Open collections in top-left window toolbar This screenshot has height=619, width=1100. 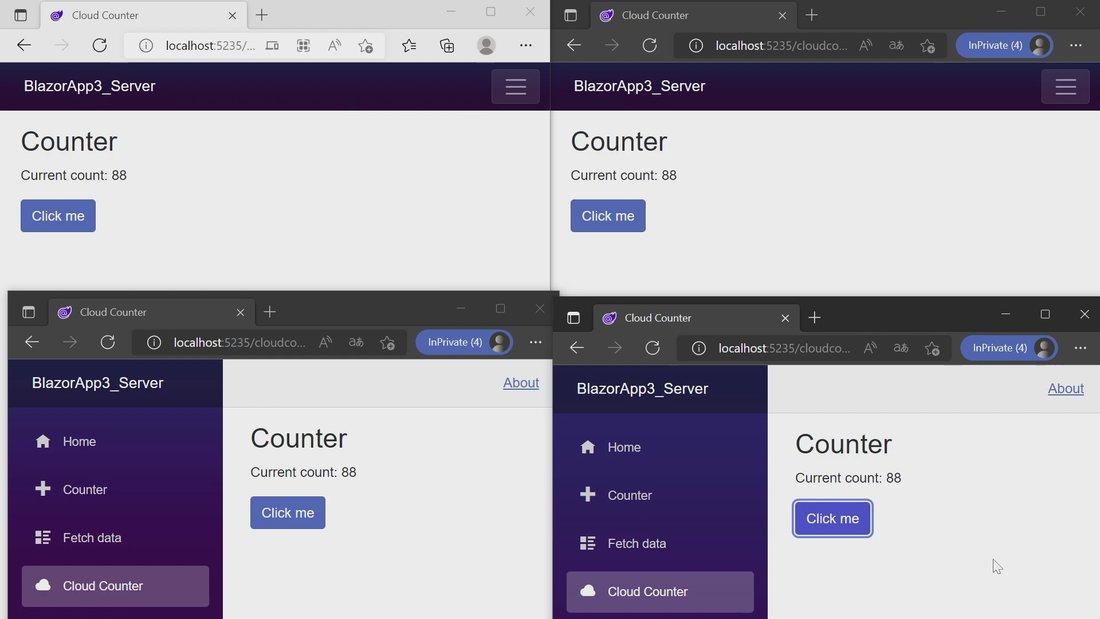tap(447, 46)
